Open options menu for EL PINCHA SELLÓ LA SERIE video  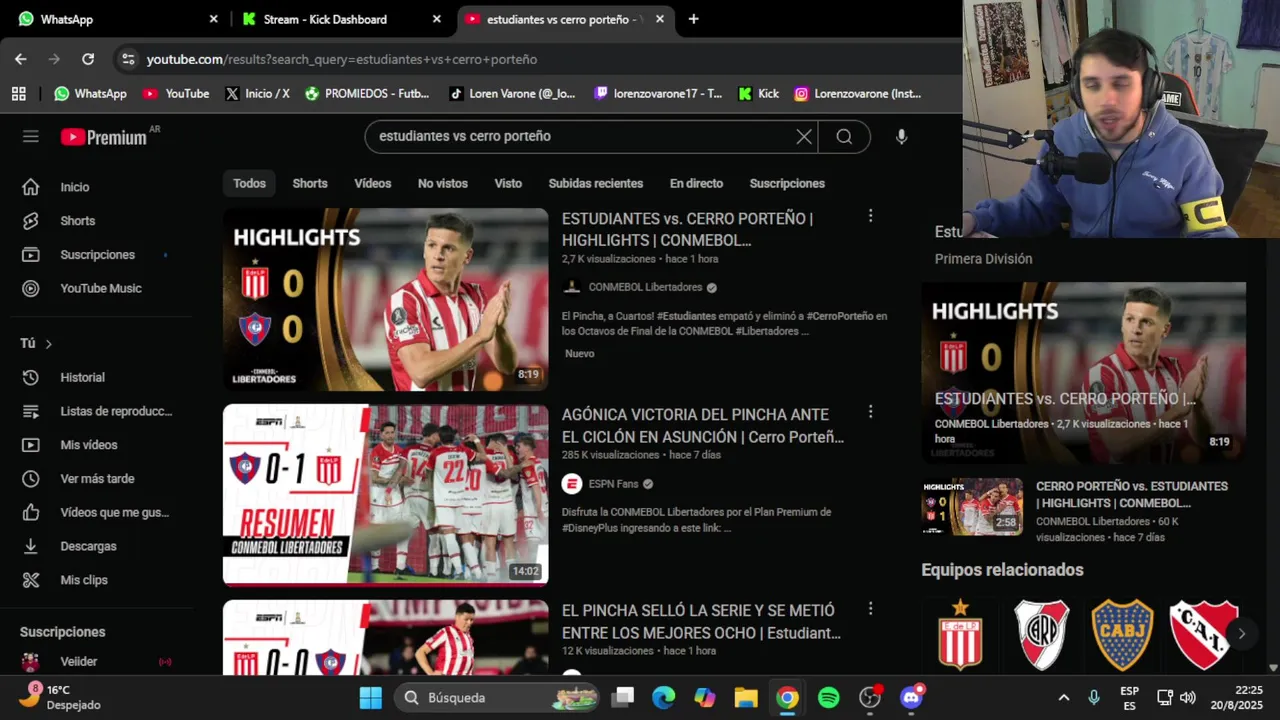(870, 608)
